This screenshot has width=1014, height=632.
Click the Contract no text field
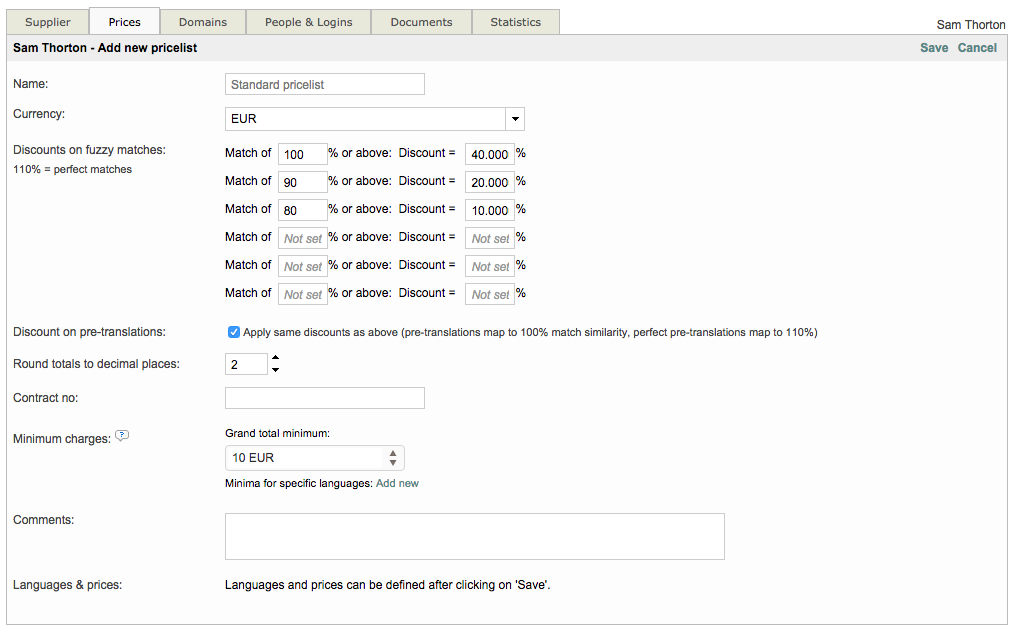click(324, 398)
